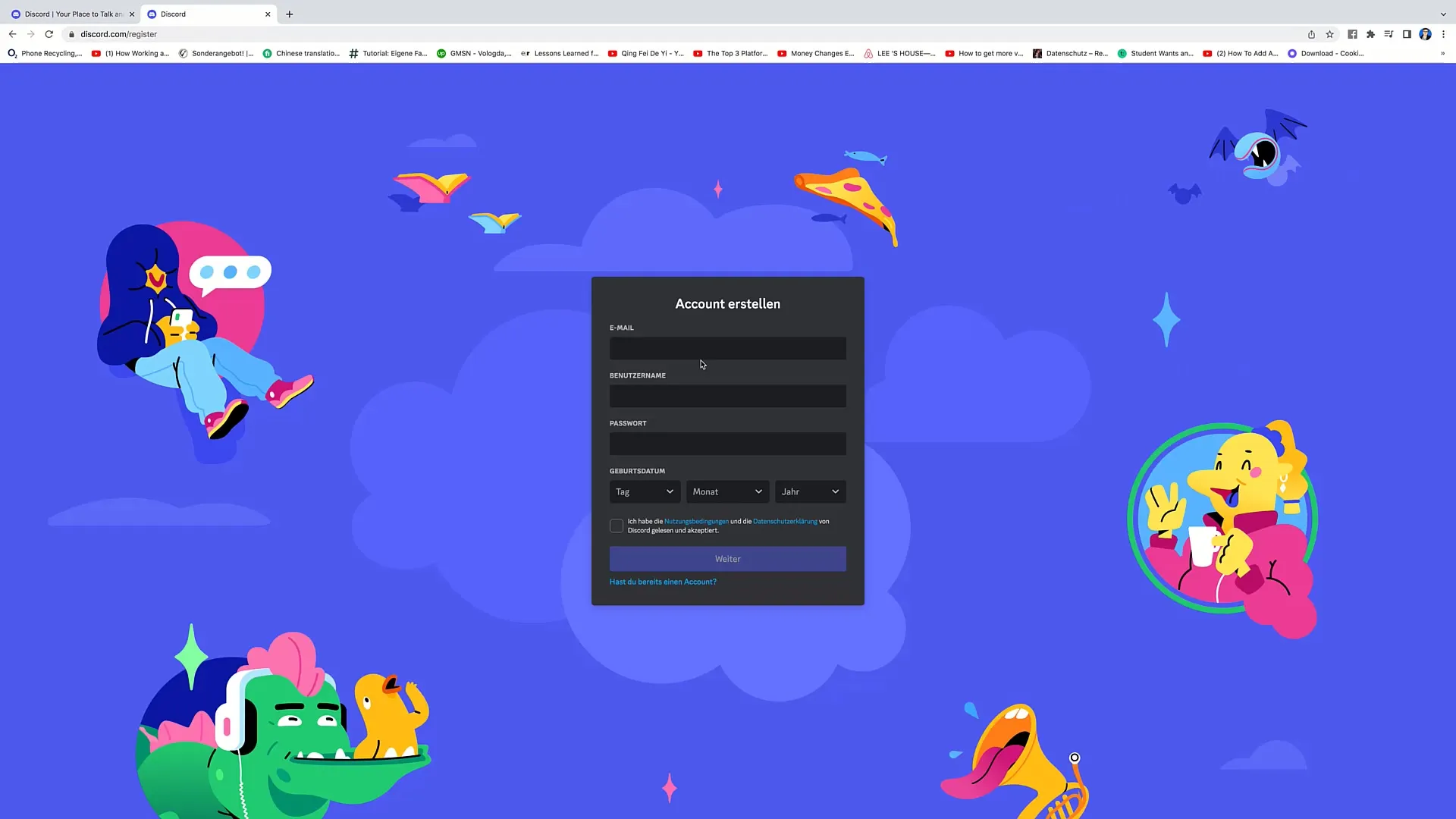Enable the Nutzungsbedingungen agreement checkbox
The height and width of the screenshot is (819, 1456).
click(616, 525)
